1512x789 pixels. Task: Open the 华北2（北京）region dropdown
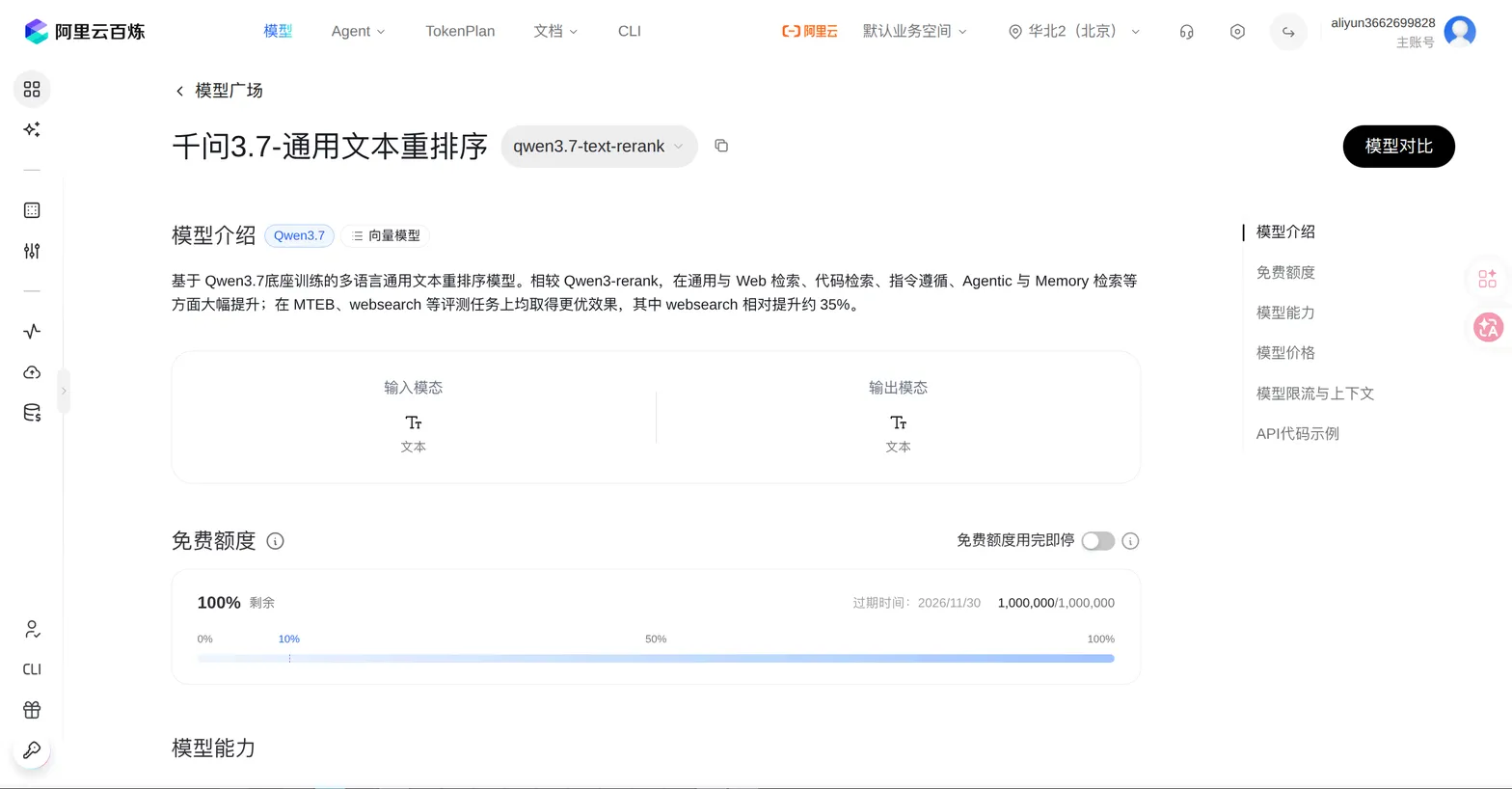pyautogui.click(x=1074, y=32)
